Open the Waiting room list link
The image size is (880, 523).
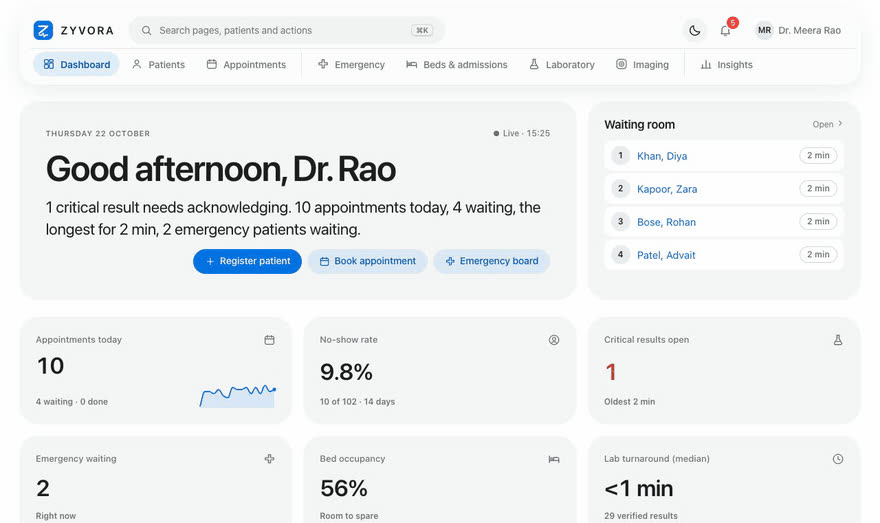[x=827, y=124]
